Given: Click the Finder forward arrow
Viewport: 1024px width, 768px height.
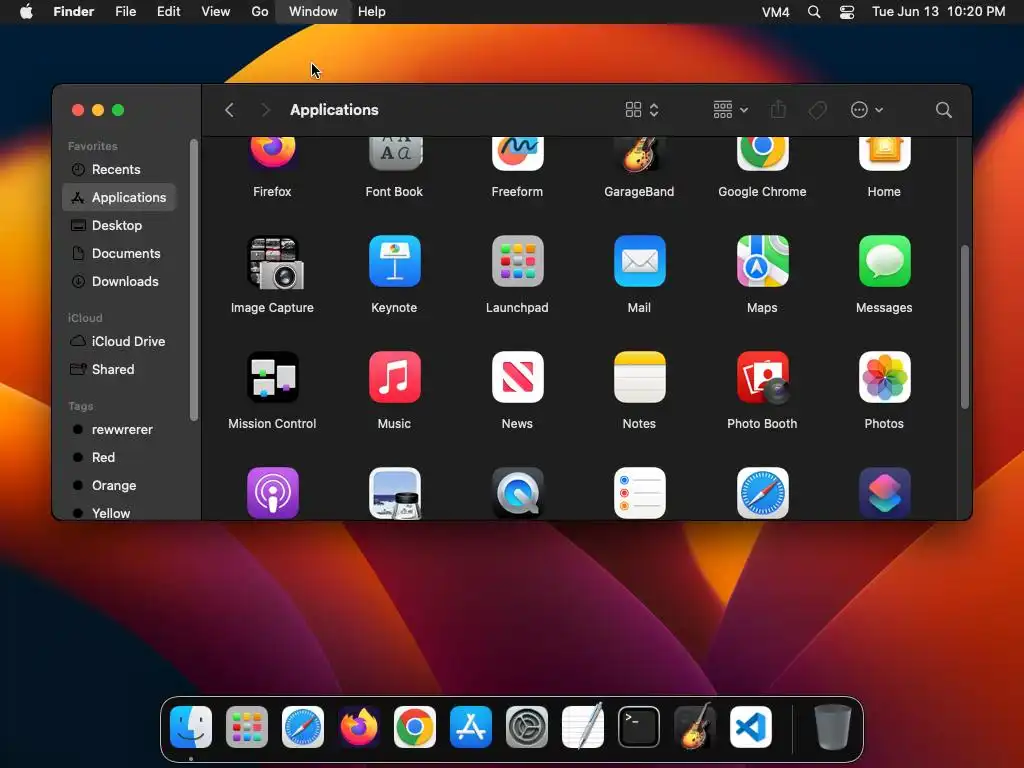Looking at the screenshot, I should pyautogui.click(x=264, y=110).
